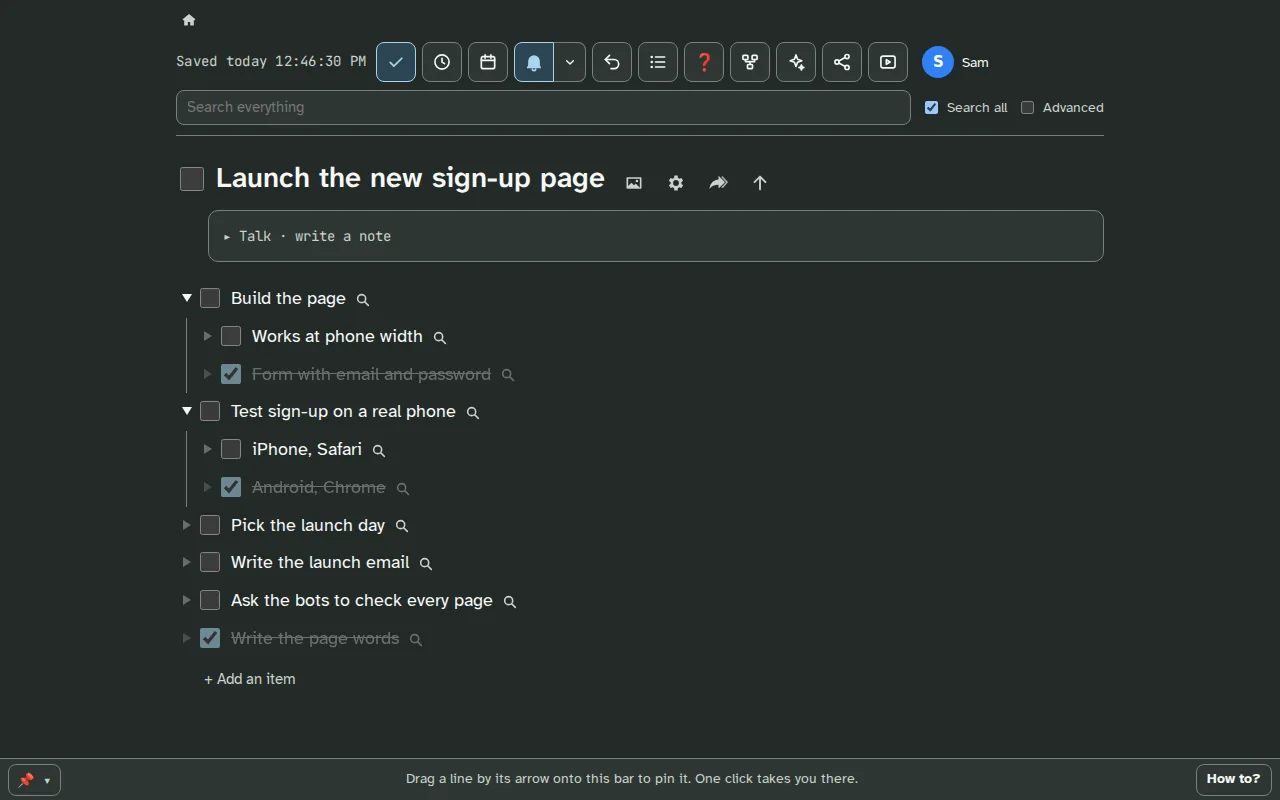Click the magnifier next to iPhone, Safari
This screenshot has height=800, width=1280.
(x=379, y=450)
